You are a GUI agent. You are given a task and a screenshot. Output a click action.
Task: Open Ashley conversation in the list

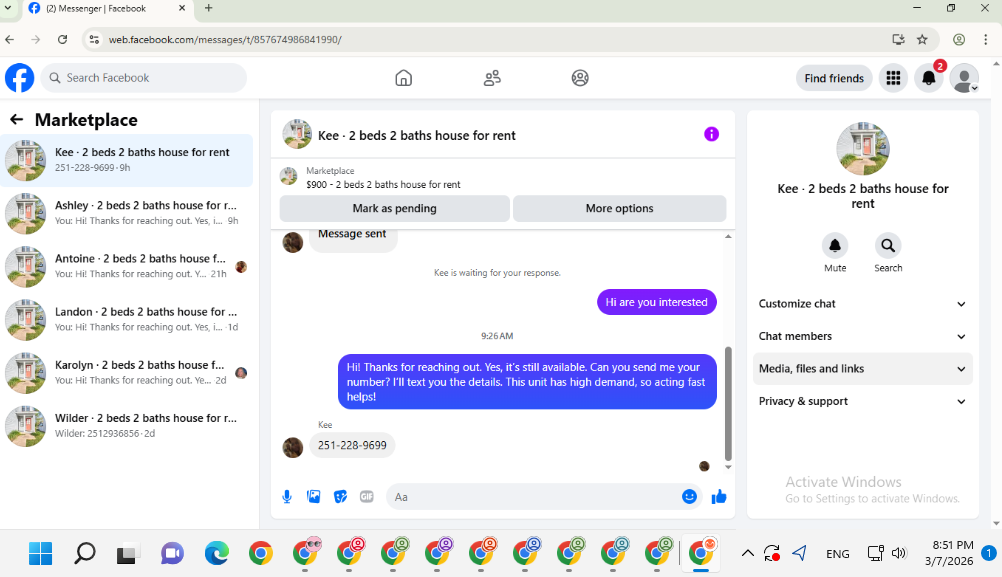coord(127,213)
